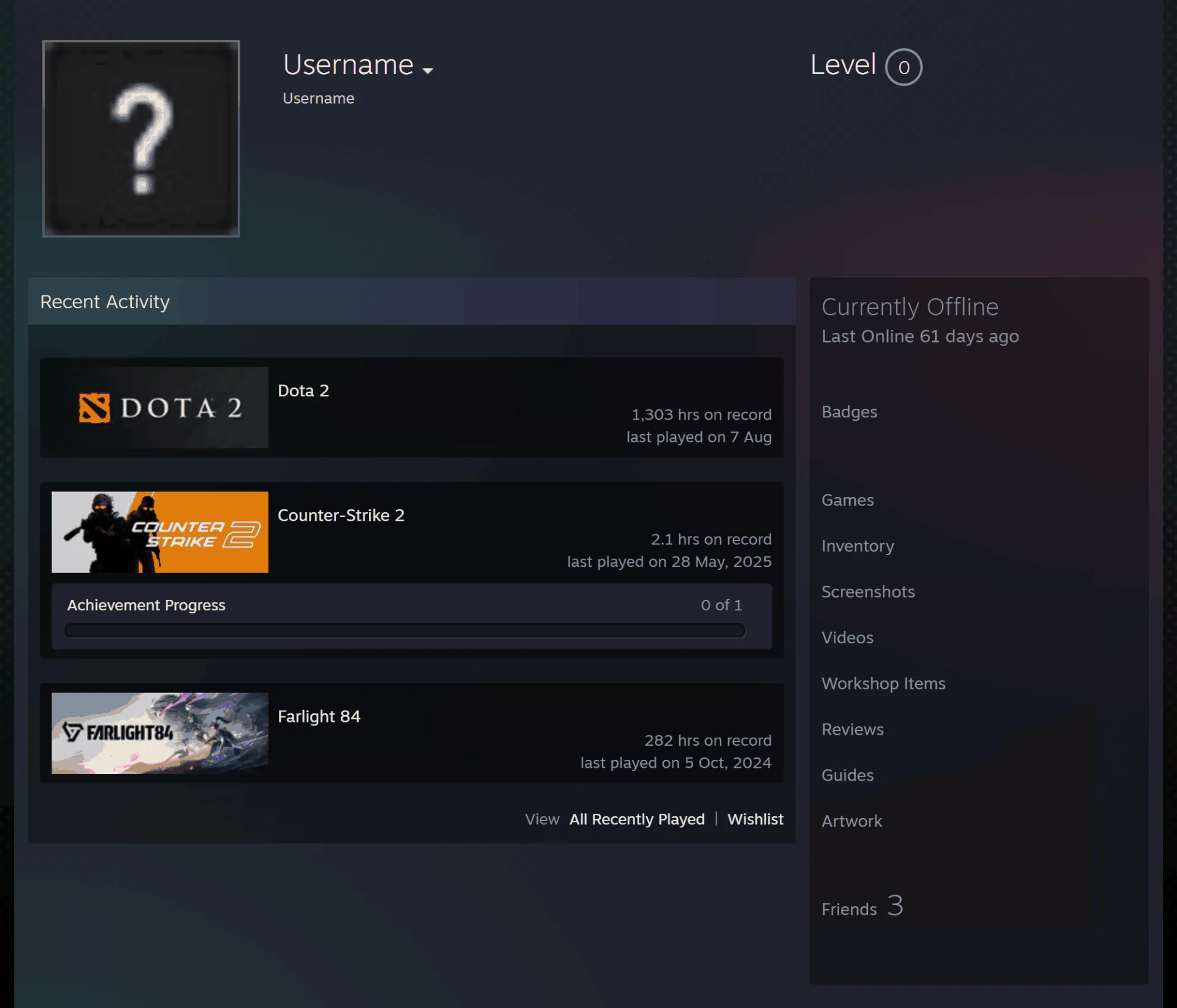Viewport: 1177px width, 1008px height.
Task: Click the Level label text
Action: 843,65
